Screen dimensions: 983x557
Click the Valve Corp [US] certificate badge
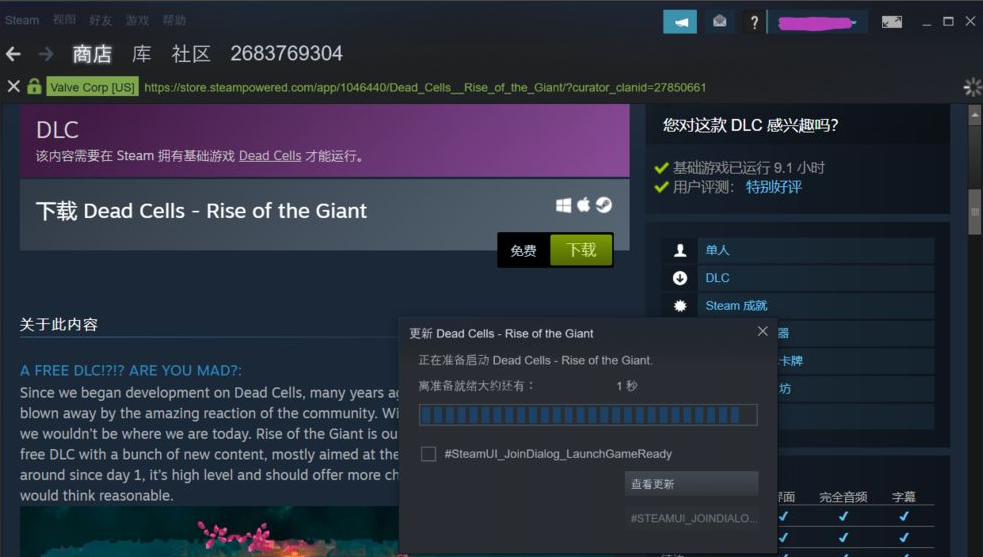point(92,87)
